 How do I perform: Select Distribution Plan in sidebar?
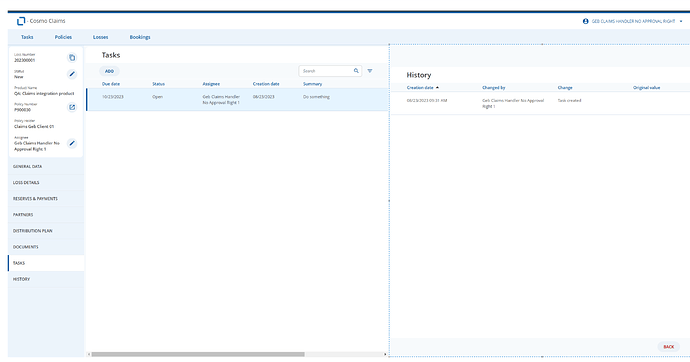pos(46,231)
